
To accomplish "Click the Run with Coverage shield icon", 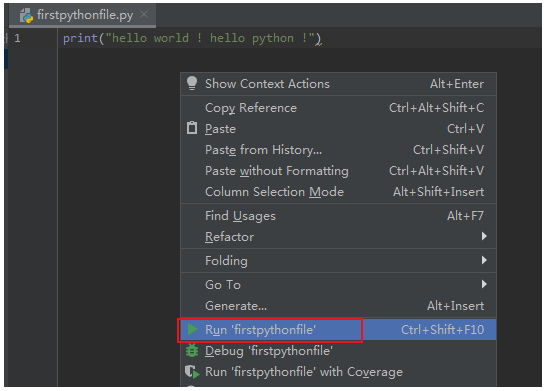I will tap(192, 372).
